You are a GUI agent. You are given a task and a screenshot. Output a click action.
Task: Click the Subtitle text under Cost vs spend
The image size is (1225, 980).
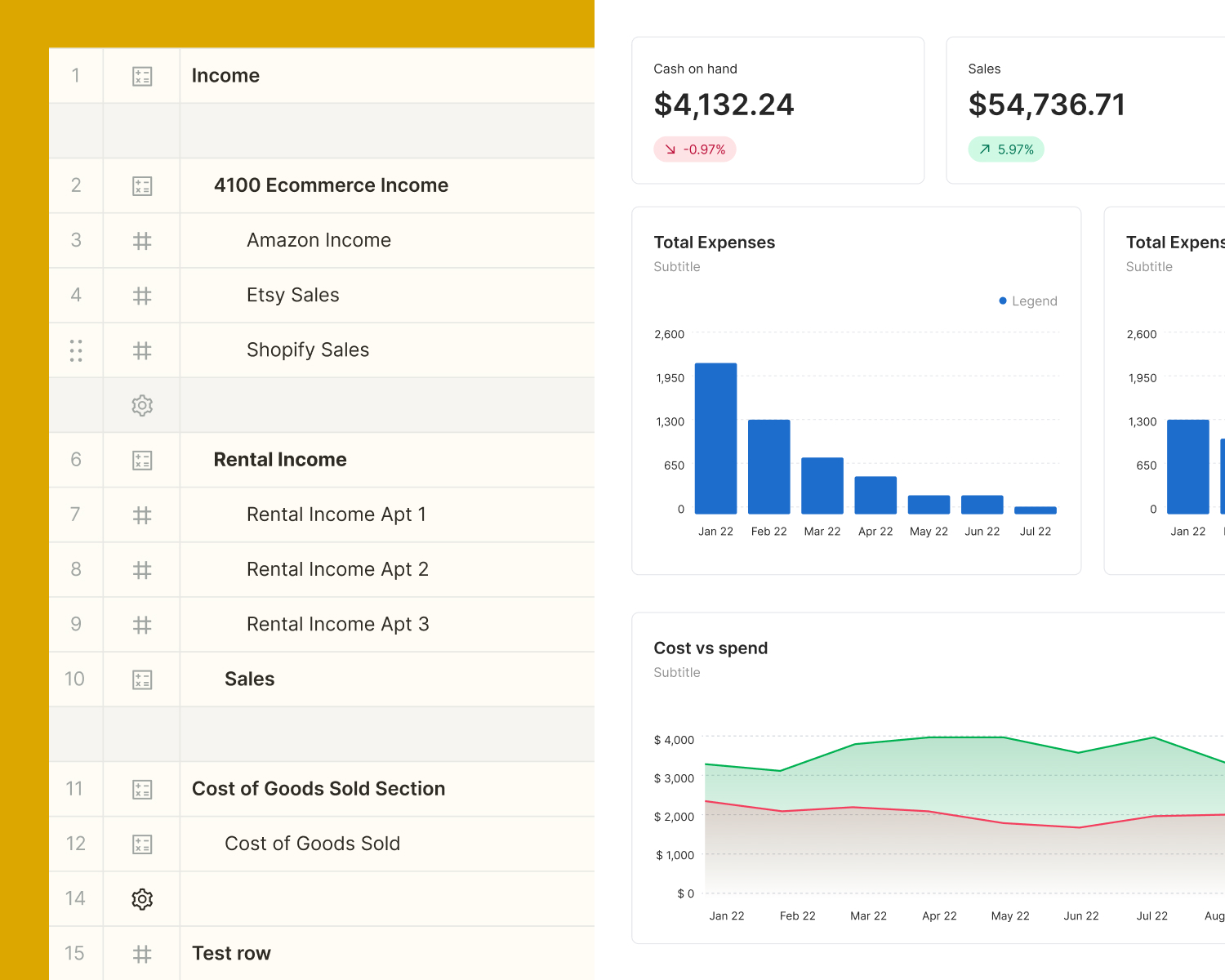[x=676, y=672]
